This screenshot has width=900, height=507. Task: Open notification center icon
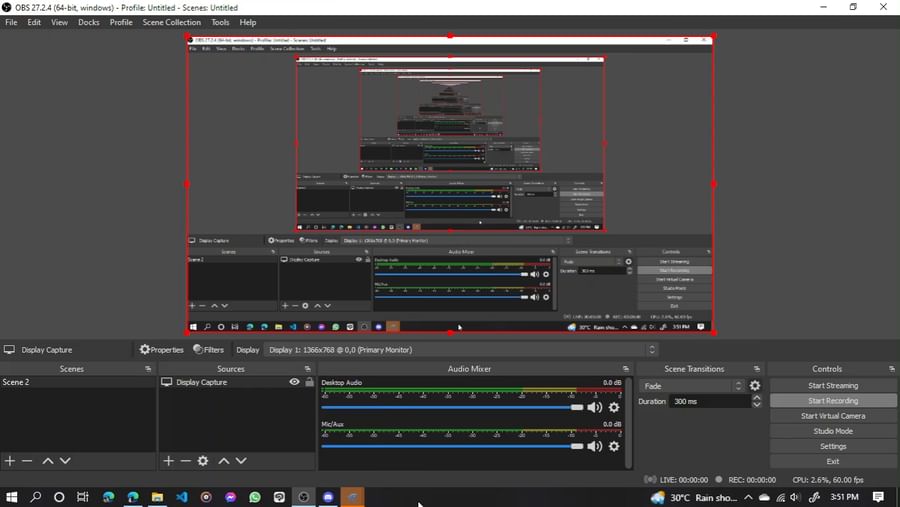pyautogui.click(x=878, y=497)
